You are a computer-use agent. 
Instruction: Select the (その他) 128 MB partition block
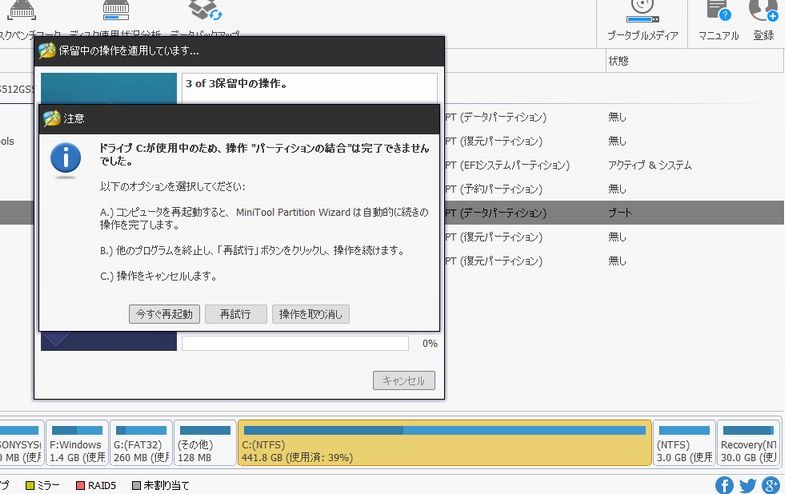tap(203, 443)
